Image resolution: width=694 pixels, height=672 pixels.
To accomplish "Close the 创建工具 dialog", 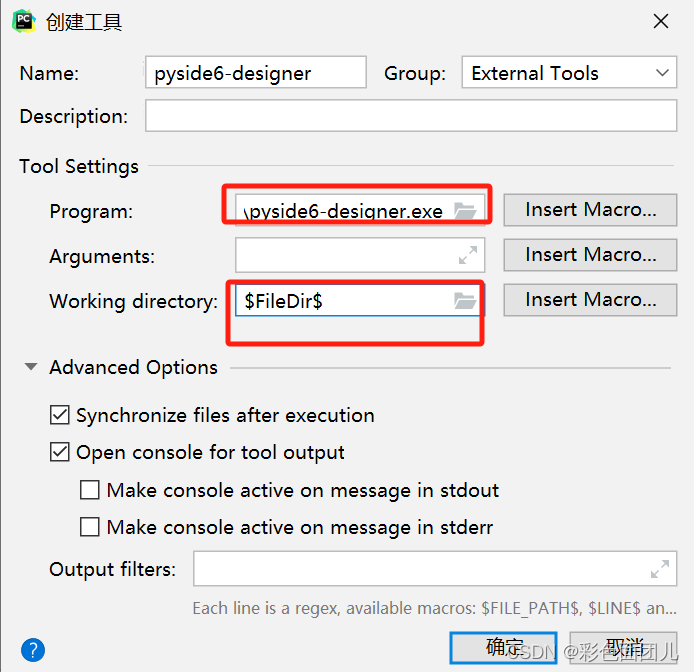I will 661,21.
